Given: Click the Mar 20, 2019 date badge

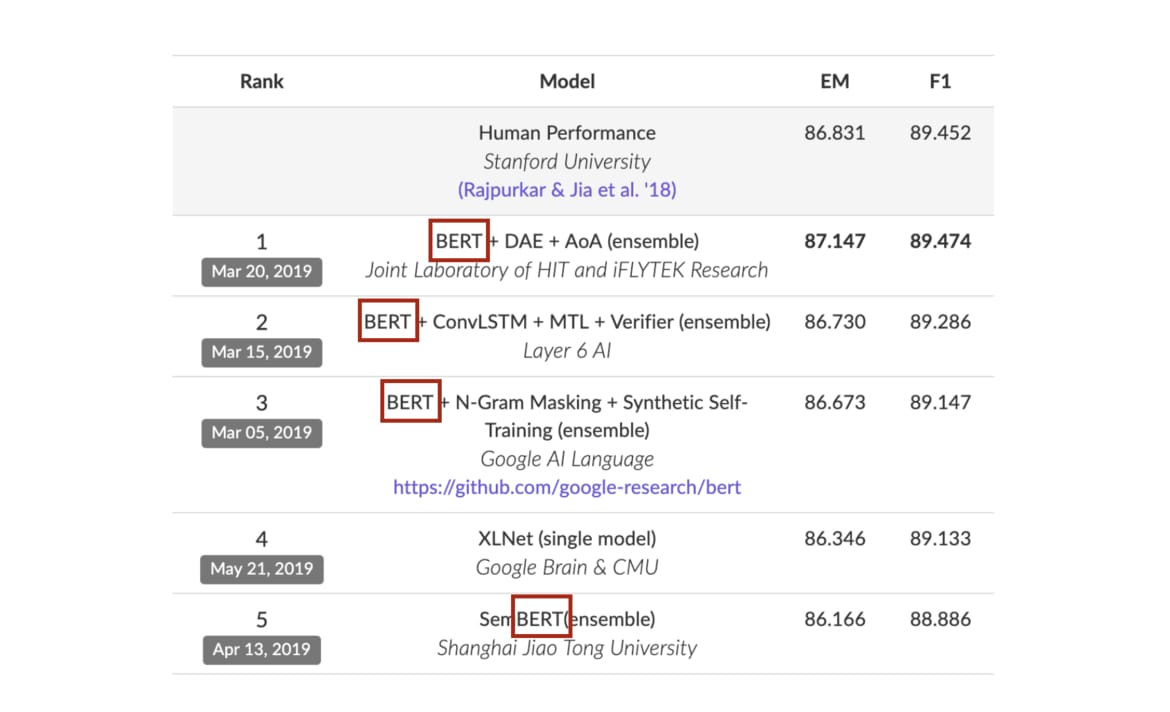Looking at the screenshot, I should click(262, 271).
